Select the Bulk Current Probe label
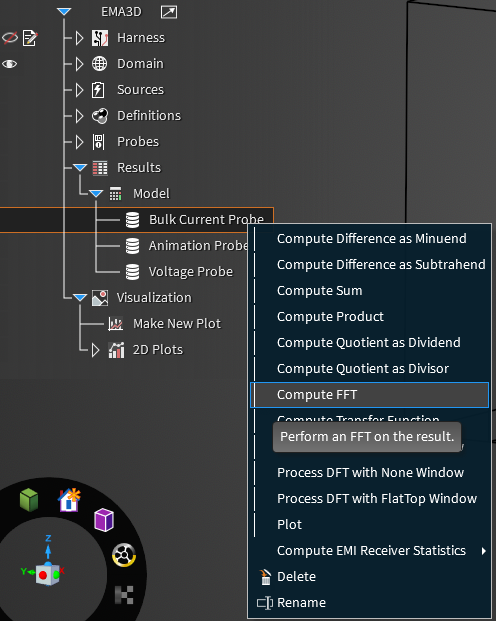496x621 pixels. pos(206,220)
